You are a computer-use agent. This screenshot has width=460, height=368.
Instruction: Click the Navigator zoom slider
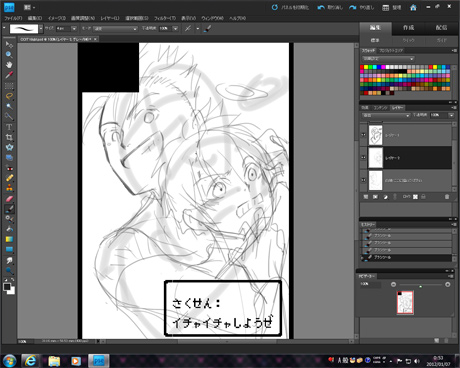420,285
